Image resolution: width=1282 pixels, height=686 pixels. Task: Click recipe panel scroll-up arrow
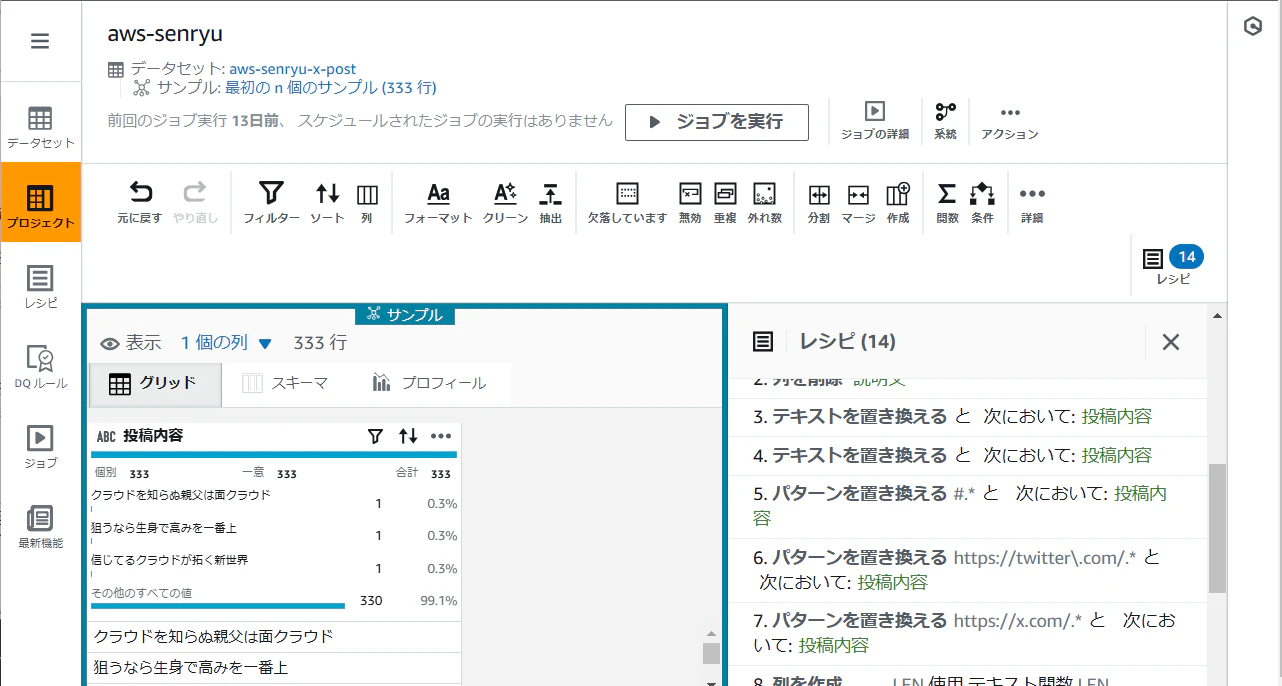click(x=1217, y=316)
